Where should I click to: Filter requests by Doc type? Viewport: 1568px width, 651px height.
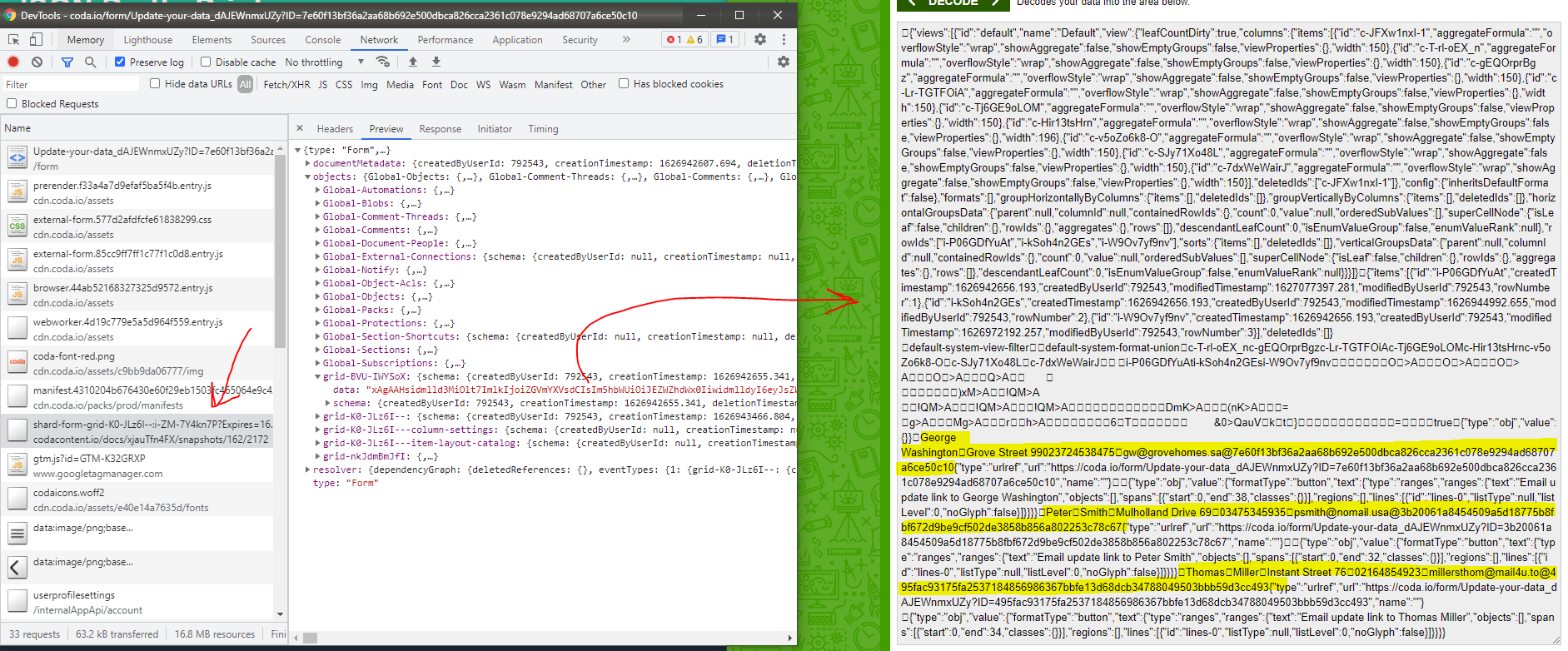pos(459,84)
